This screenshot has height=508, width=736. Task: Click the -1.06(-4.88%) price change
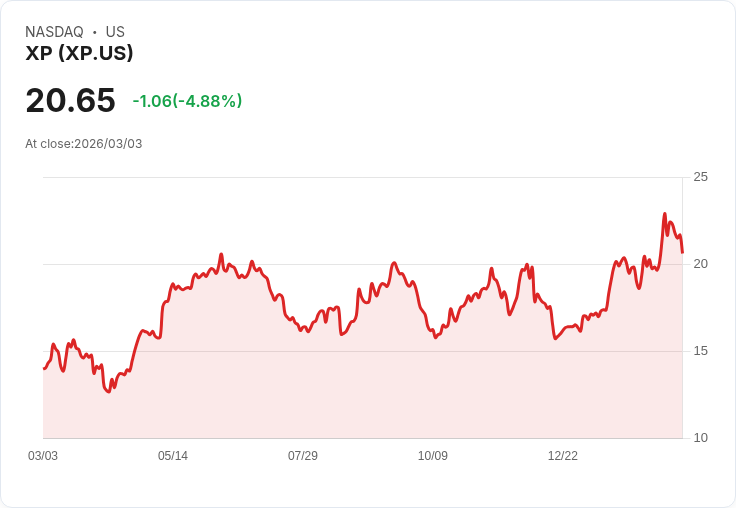click(187, 101)
